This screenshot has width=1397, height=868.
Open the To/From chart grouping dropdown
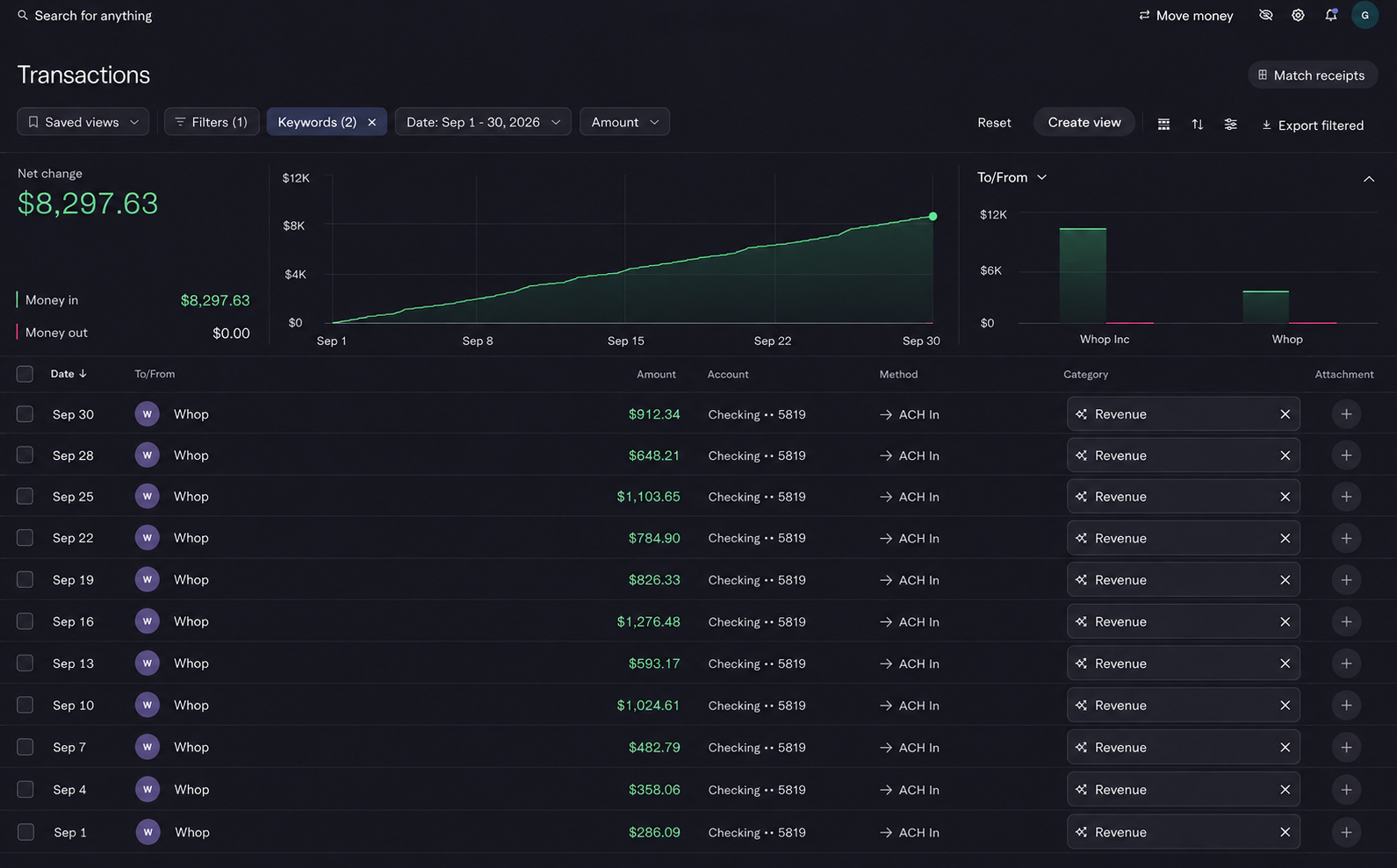coord(1012,177)
